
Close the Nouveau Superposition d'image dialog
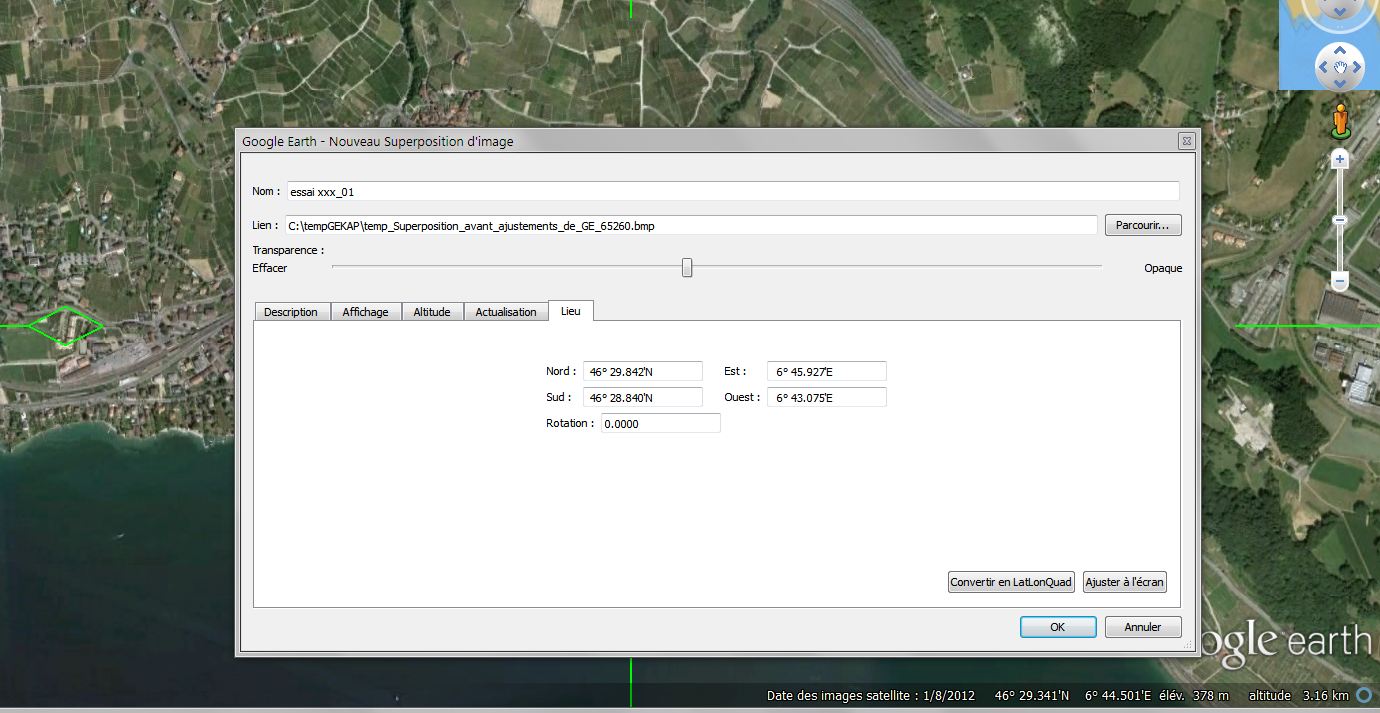click(x=1186, y=141)
